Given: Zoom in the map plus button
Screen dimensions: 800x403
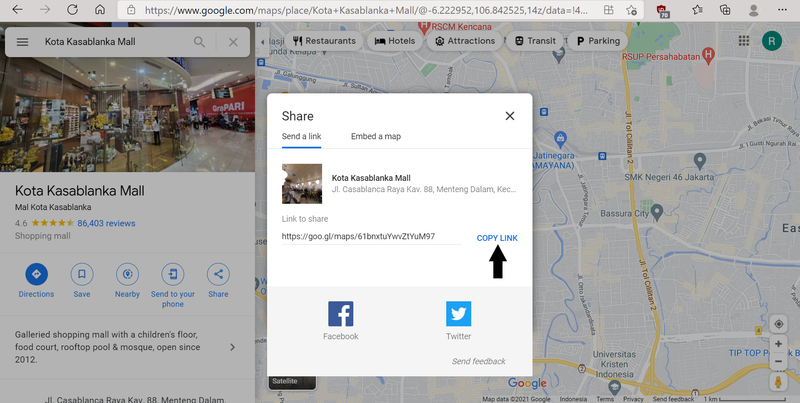Looking at the screenshot, I should pos(779,344).
